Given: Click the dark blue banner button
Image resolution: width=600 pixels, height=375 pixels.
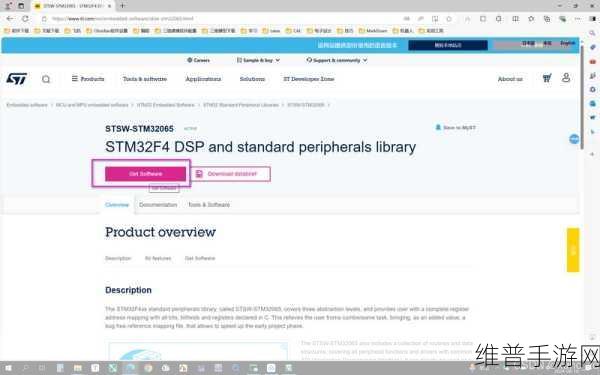Looking at the screenshot, I should pos(448,45).
